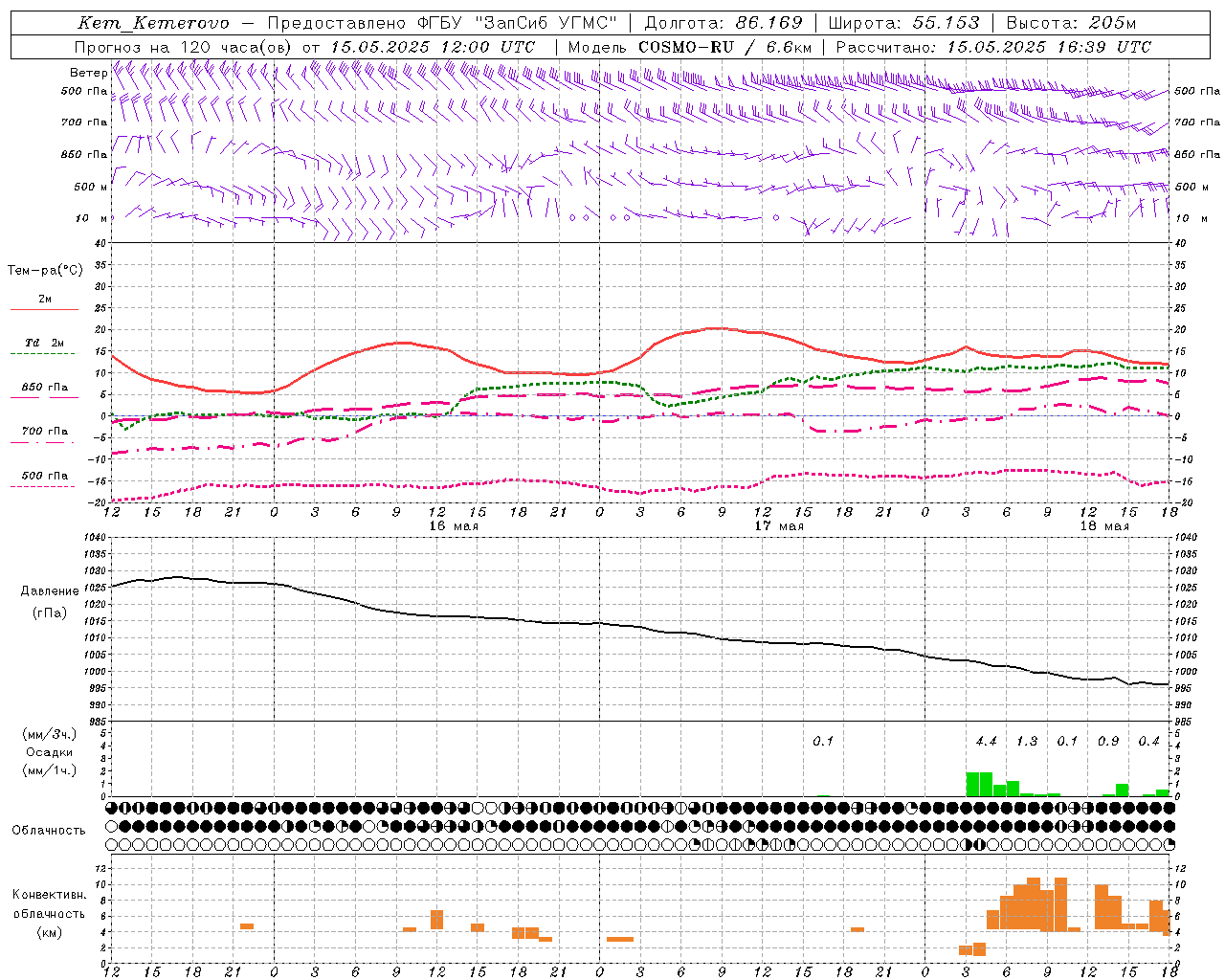Click 'Рассчитано: 15.05.2025 16:39 UTC' timestamp
Image resolution: width=1225 pixels, height=980 pixels.
point(993,47)
